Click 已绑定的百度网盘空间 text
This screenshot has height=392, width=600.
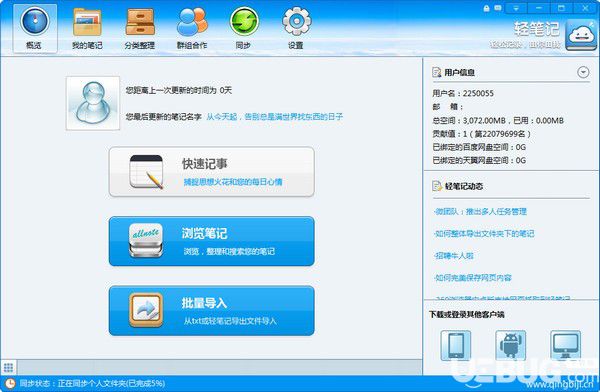pyautogui.click(x=479, y=147)
